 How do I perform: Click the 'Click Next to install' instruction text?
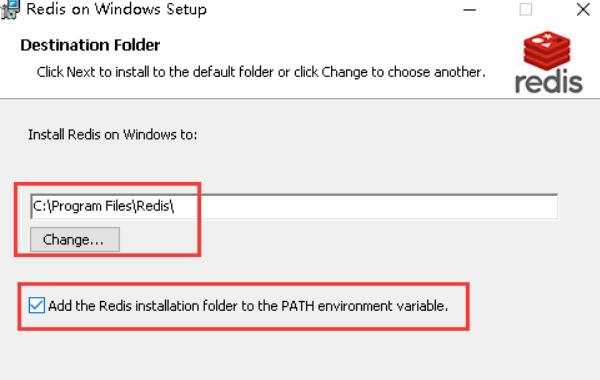tap(261, 72)
